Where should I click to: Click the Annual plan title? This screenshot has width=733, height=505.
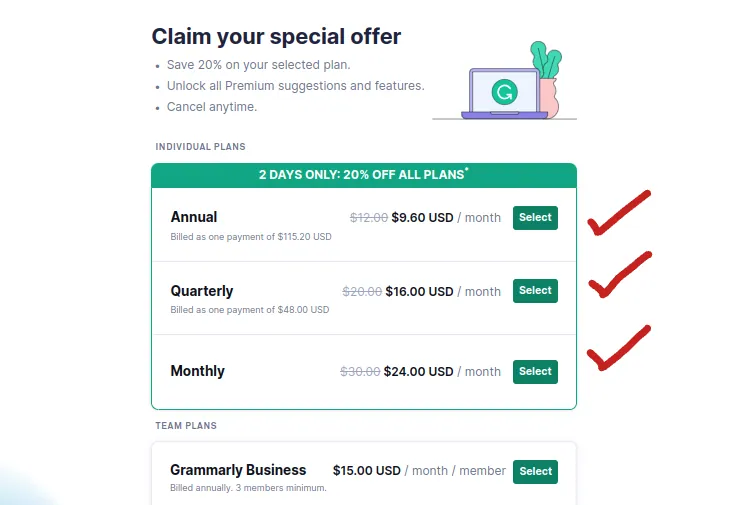pyautogui.click(x=194, y=217)
